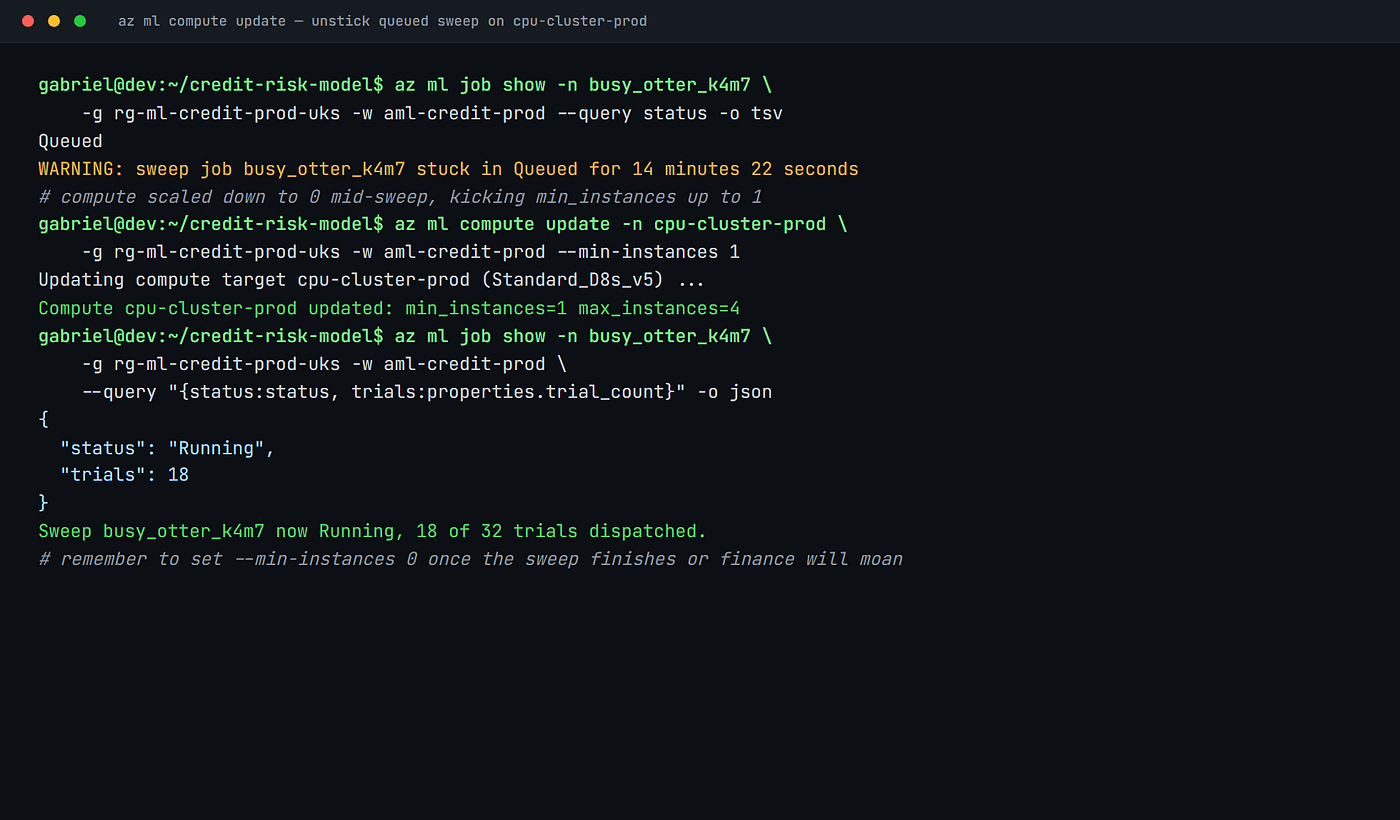Click the green maximize window button
This screenshot has width=1400, height=820.
click(x=80, y=21)
